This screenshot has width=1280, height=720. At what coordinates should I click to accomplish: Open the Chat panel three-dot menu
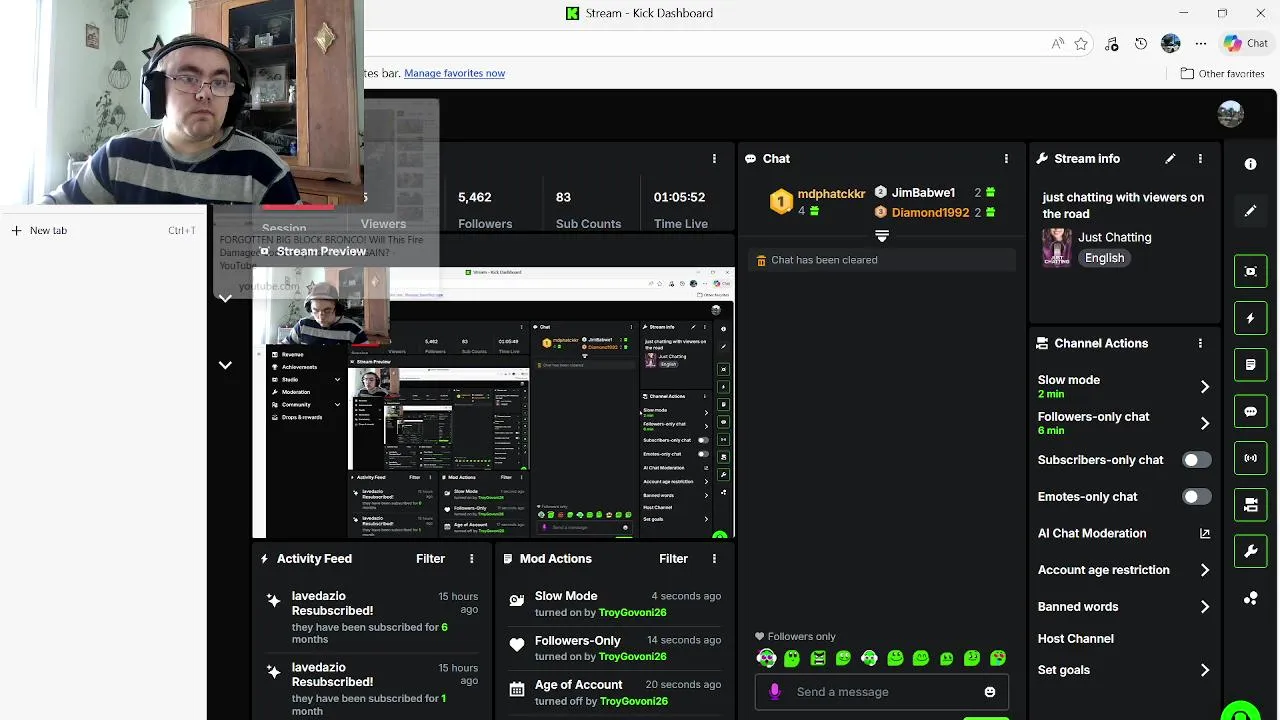[1006, 159]
